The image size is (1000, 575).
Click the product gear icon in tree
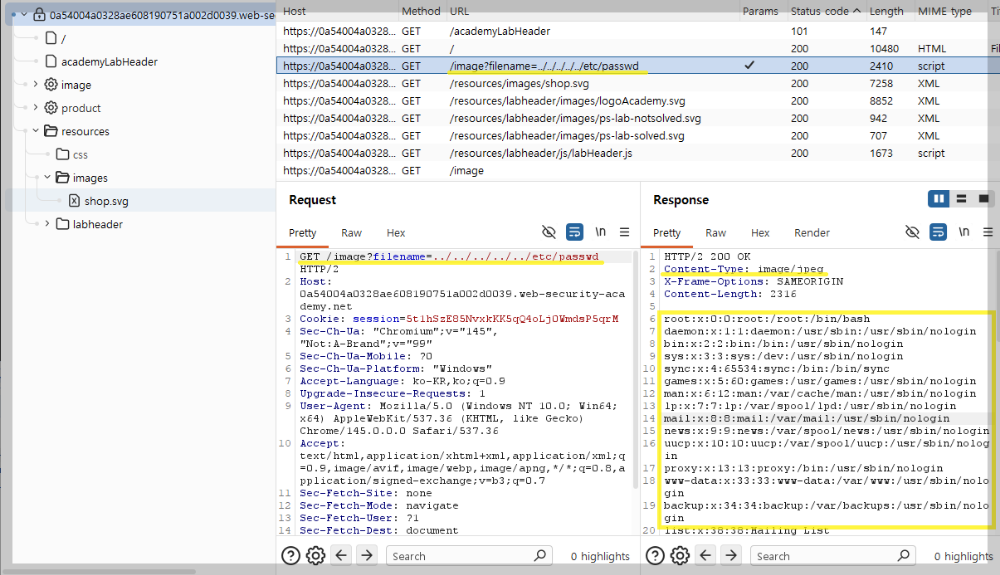coord(51,107)
